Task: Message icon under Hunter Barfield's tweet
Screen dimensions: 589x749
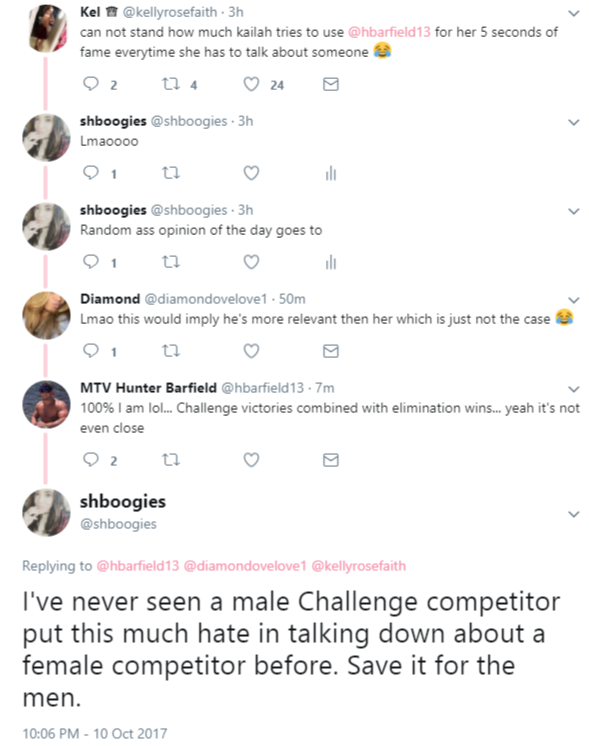Action: pos(331,460)
